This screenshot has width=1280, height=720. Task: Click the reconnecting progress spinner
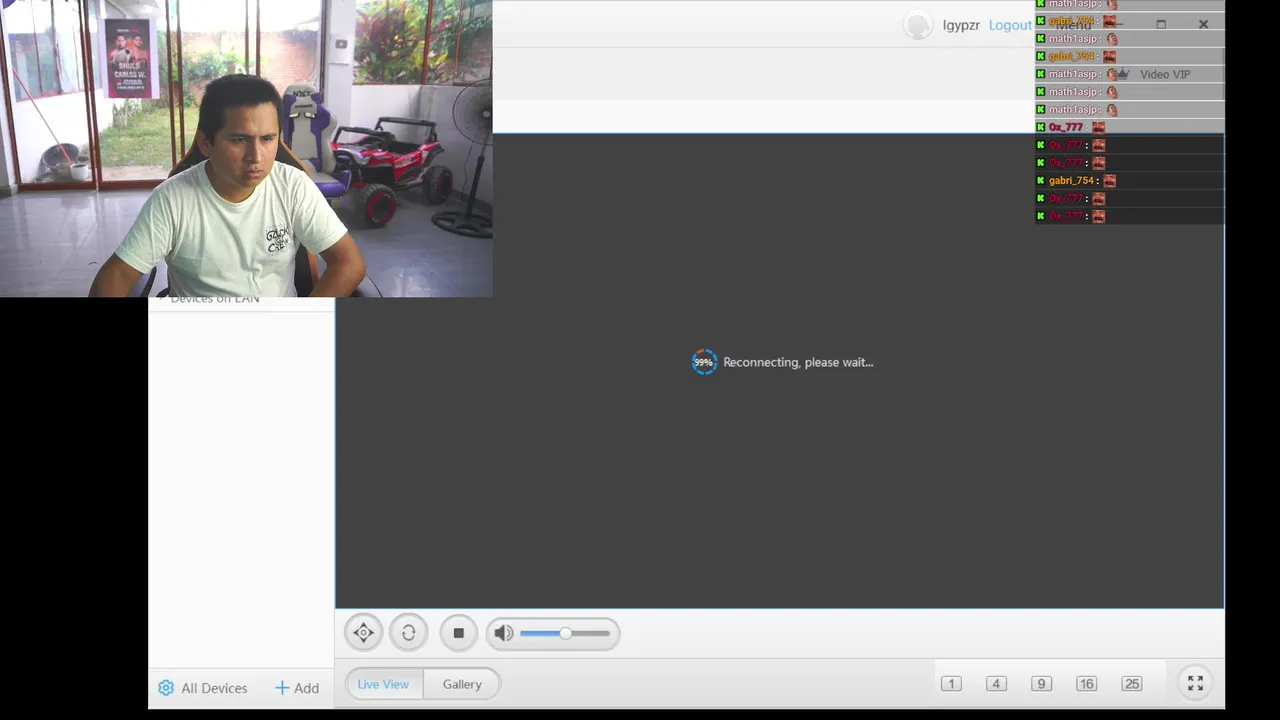tap(704, 362)
